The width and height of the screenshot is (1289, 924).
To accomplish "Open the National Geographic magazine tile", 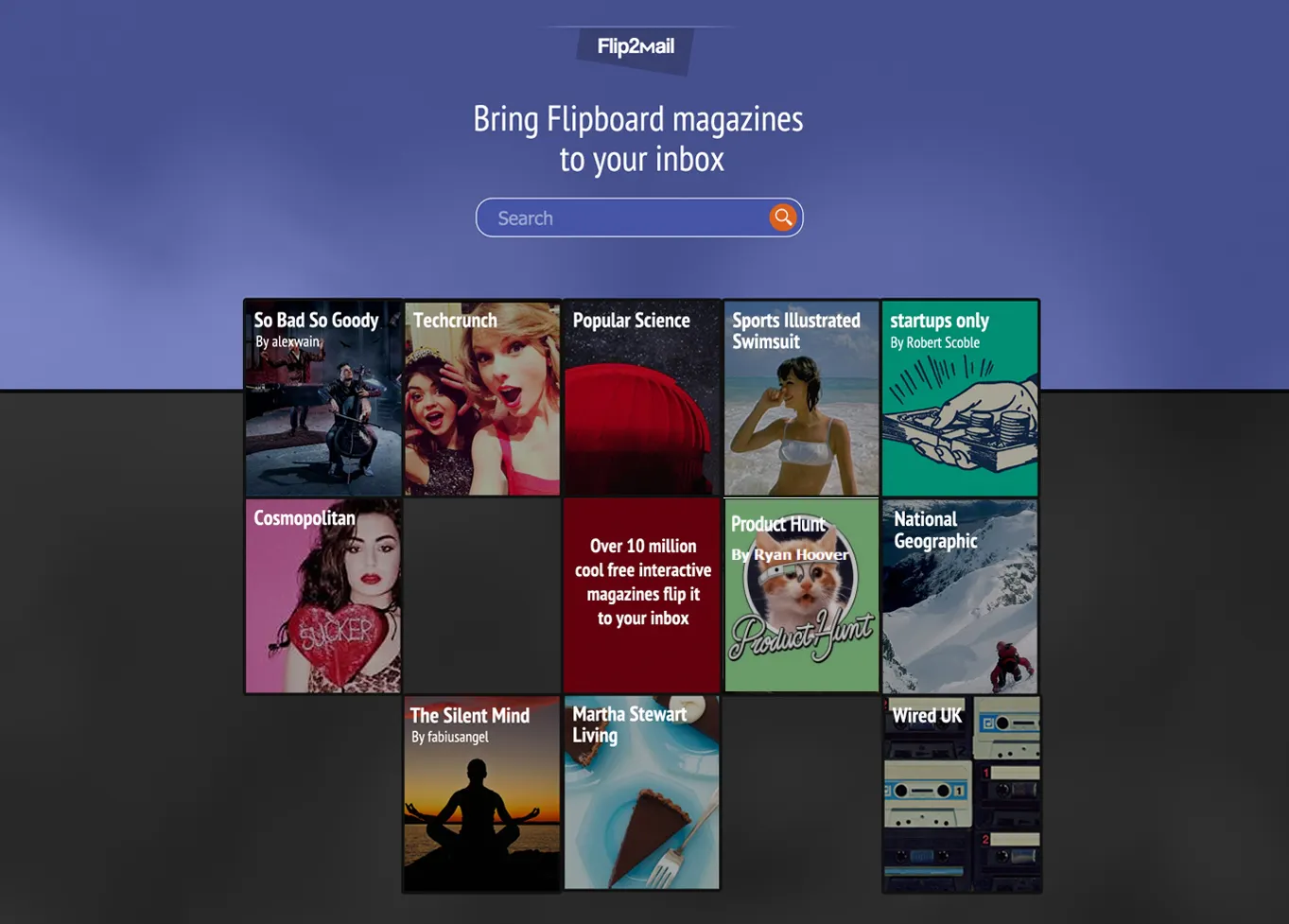I will point(960,597).
